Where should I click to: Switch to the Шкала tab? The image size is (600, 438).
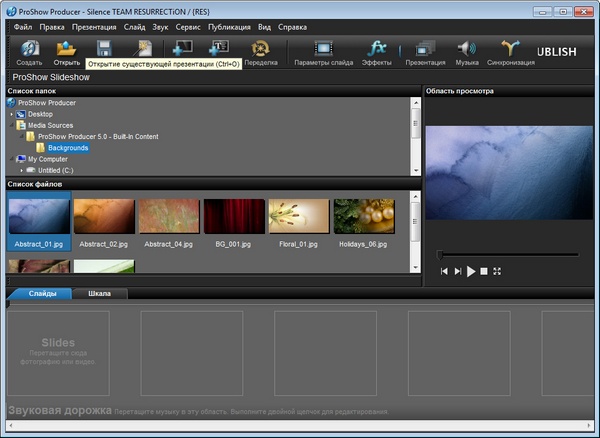(x=100, y=294)
